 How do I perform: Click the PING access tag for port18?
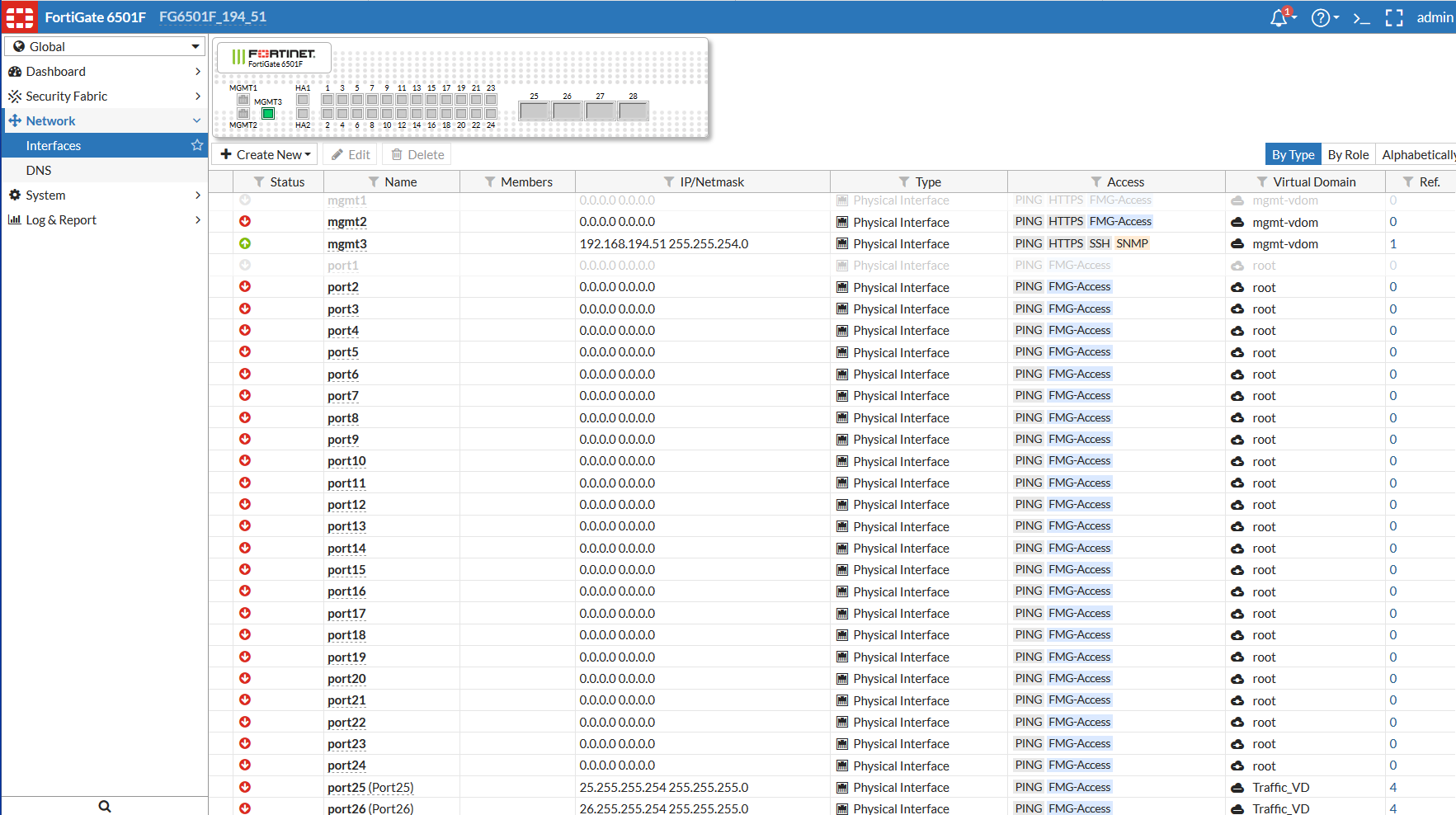(1029, 634)
